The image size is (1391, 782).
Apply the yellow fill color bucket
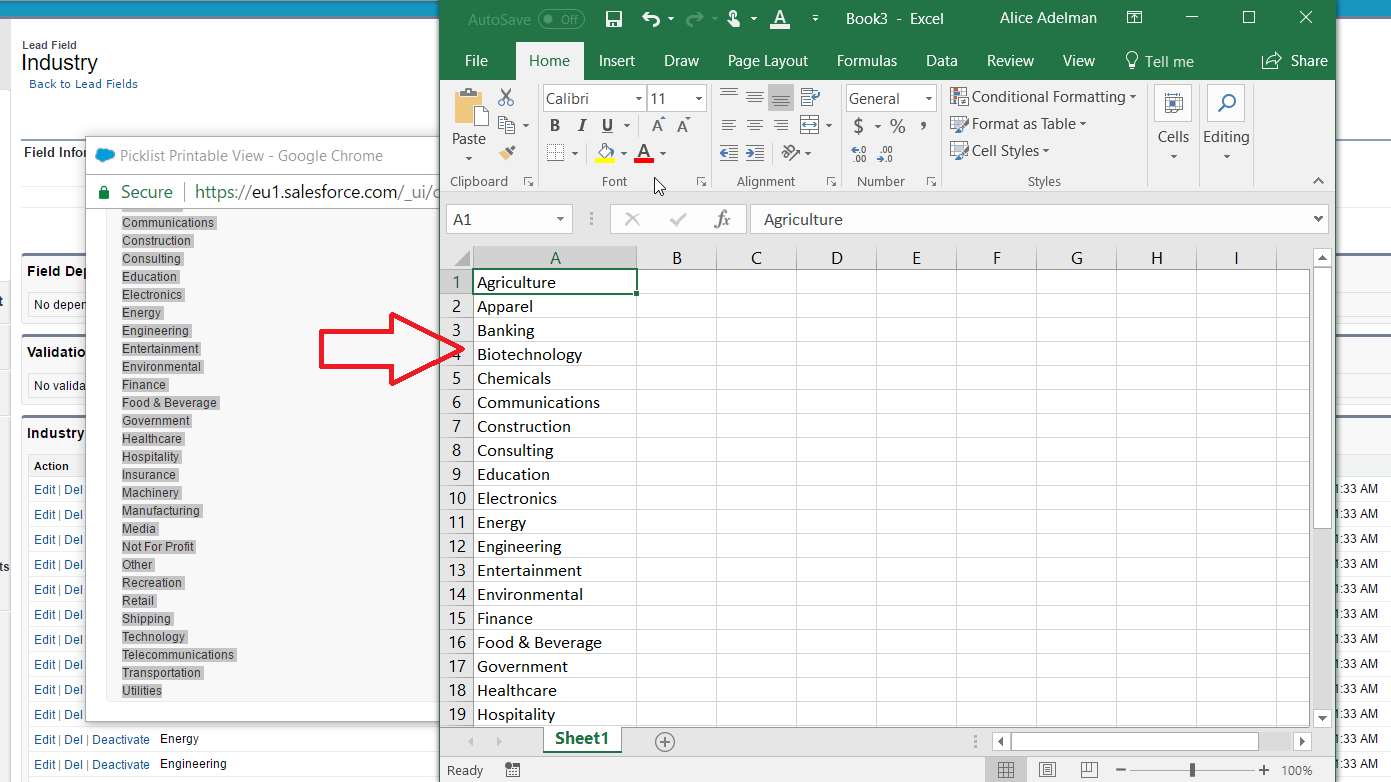(605, 153)
